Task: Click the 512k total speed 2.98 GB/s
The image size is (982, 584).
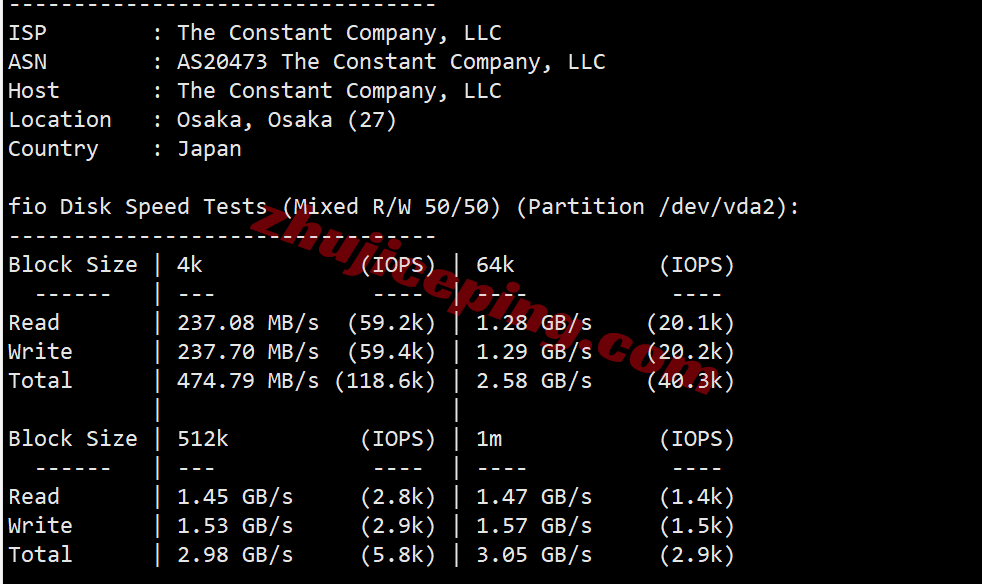Action: (235, 555)
